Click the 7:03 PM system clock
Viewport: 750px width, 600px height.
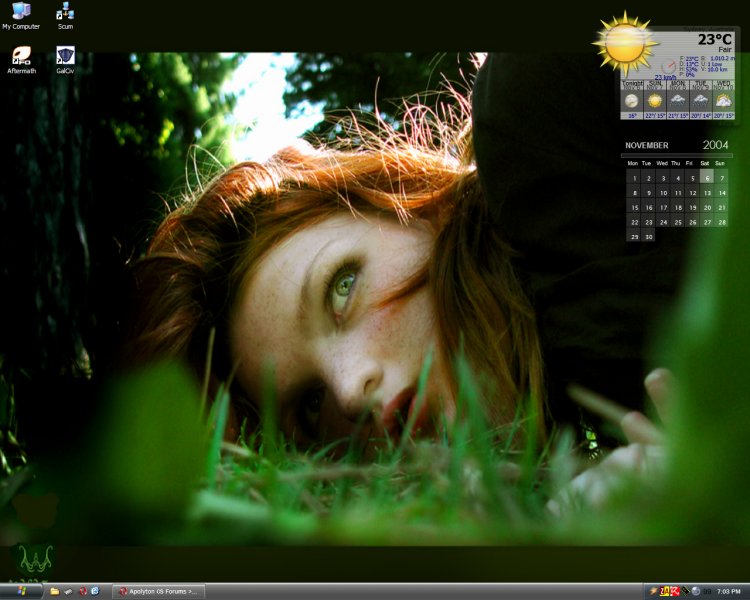pos(729,592)
